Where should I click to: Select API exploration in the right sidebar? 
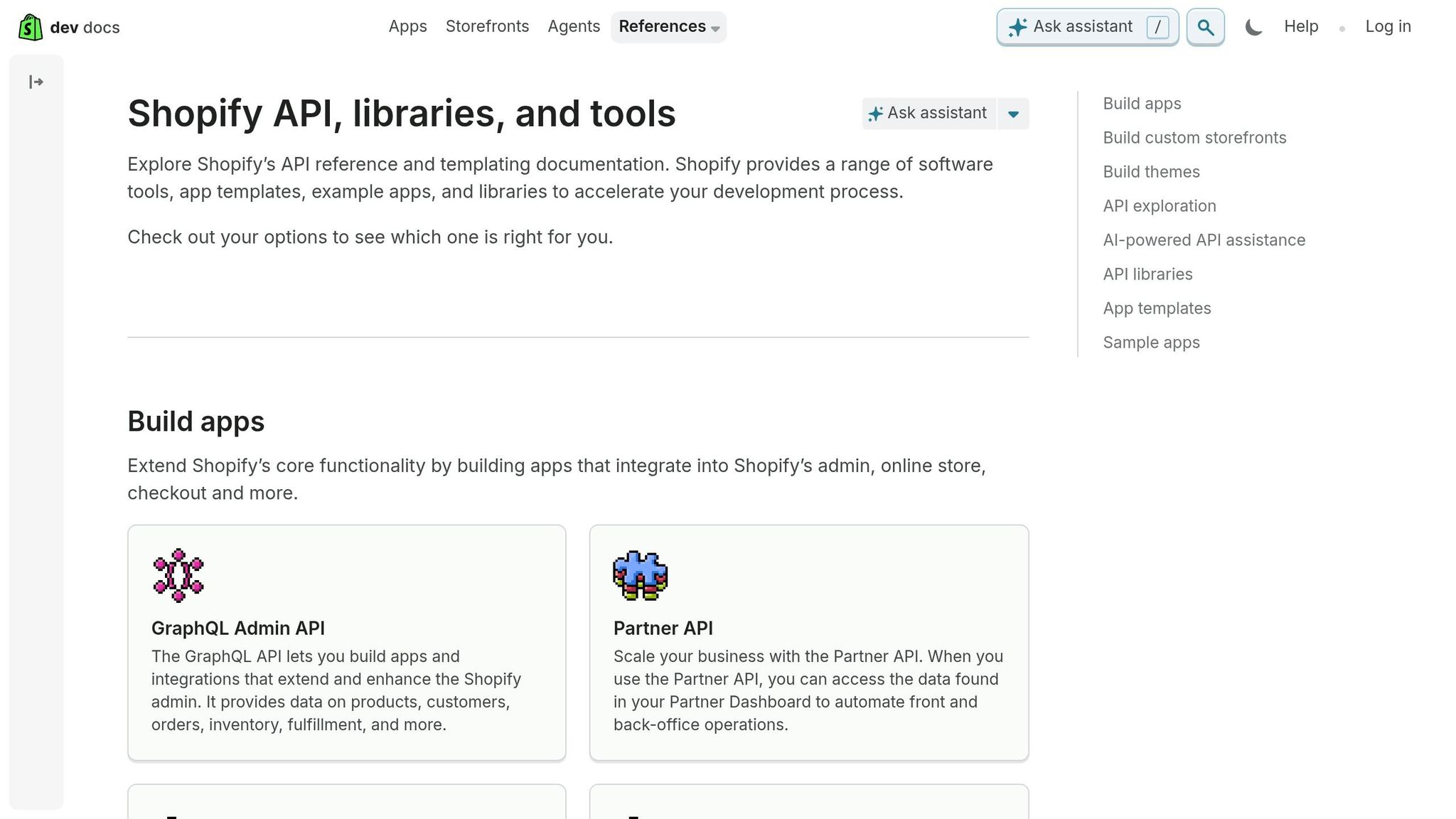click(1159, 205)
